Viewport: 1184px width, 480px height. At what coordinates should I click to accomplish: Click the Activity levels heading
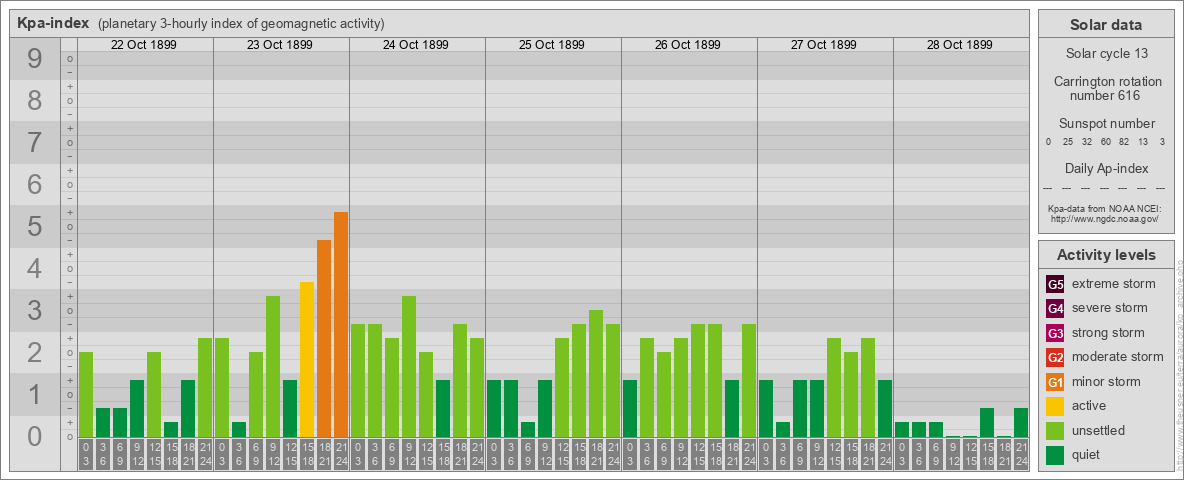[1106, 255]
